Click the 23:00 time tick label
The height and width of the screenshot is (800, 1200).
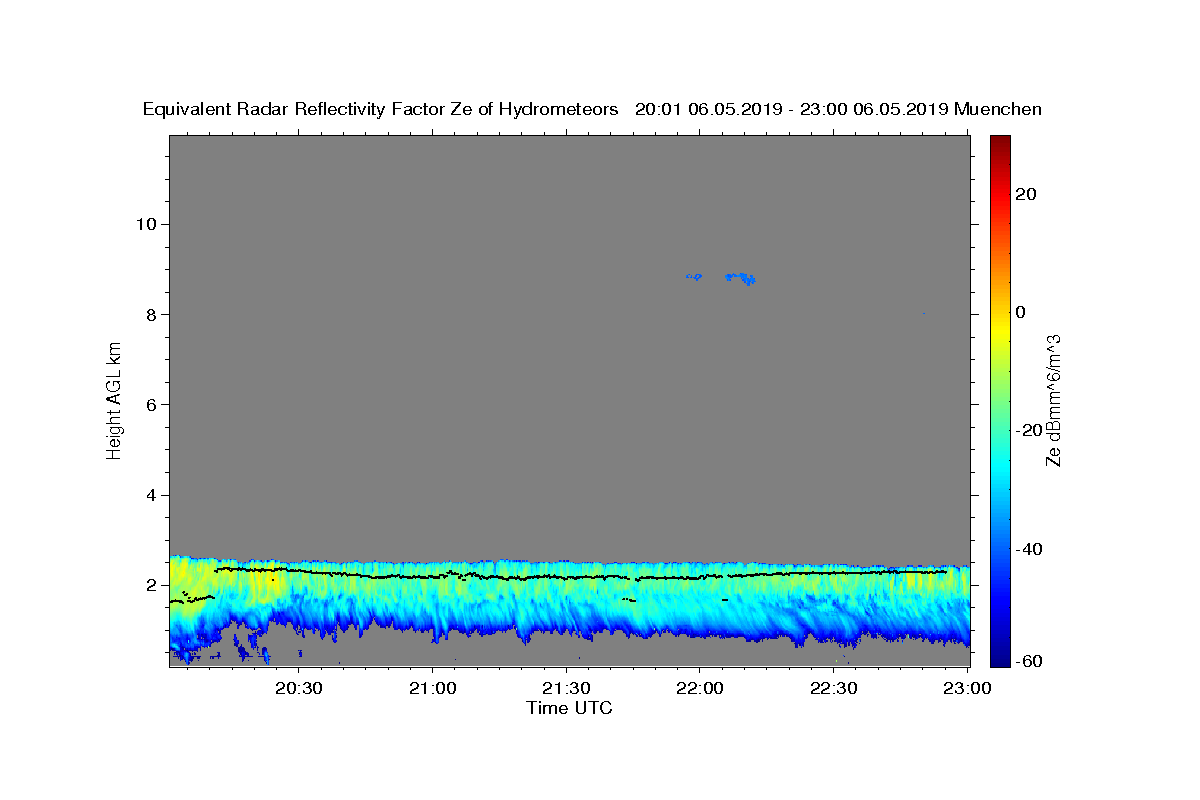click(x=967, y=689)
